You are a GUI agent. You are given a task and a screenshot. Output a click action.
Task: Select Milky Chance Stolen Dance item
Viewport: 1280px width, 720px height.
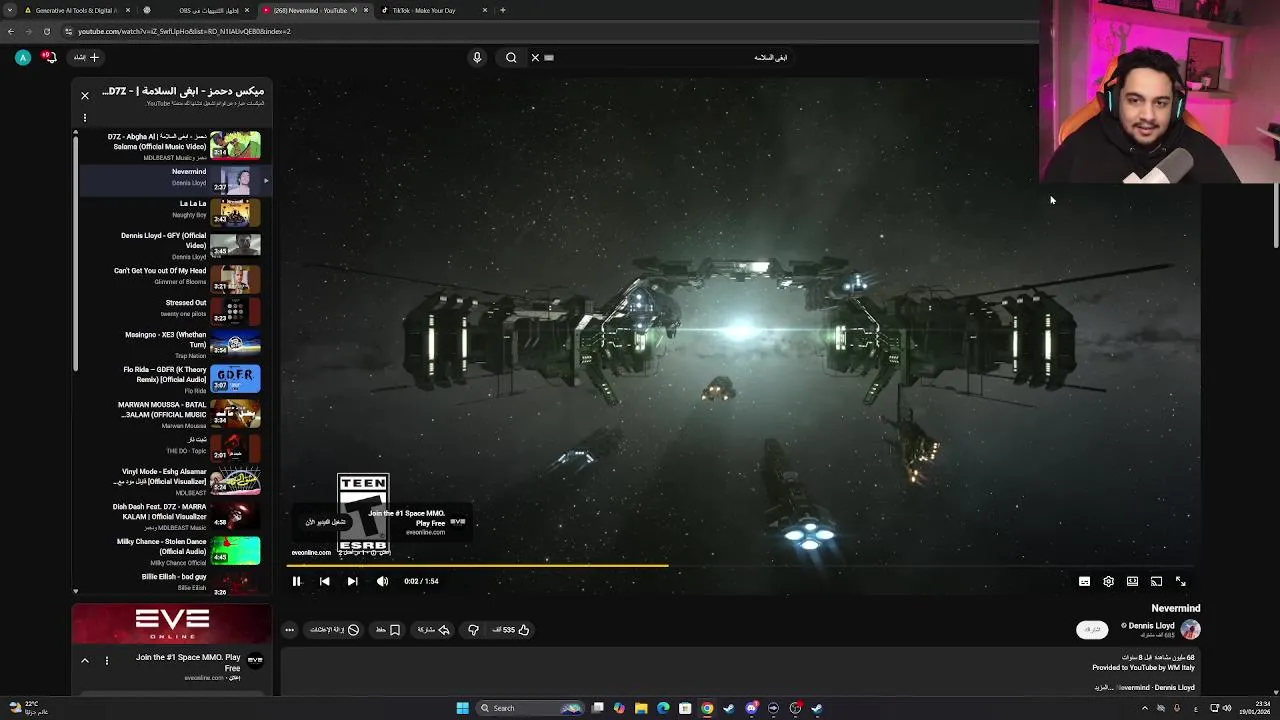pyautogui.click(x=172, y=551)
